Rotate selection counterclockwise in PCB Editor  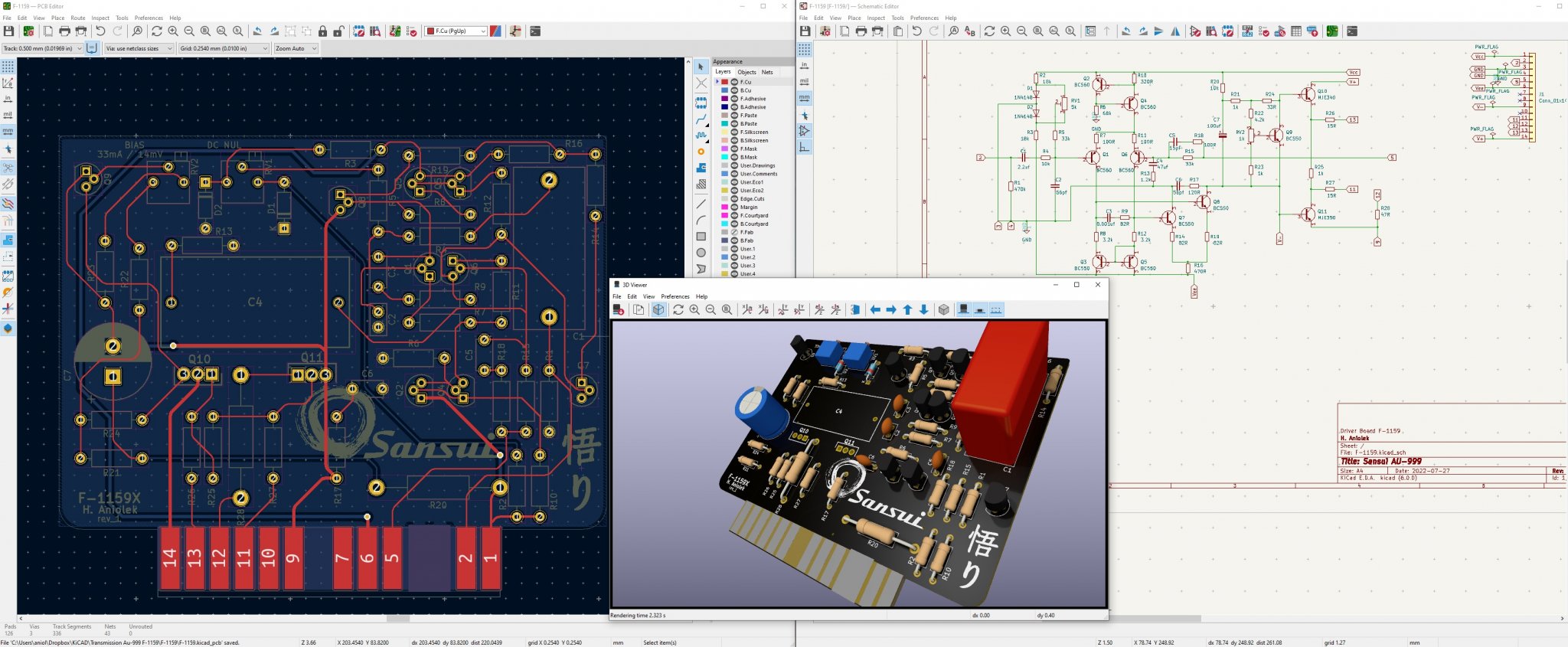(257, 31)
